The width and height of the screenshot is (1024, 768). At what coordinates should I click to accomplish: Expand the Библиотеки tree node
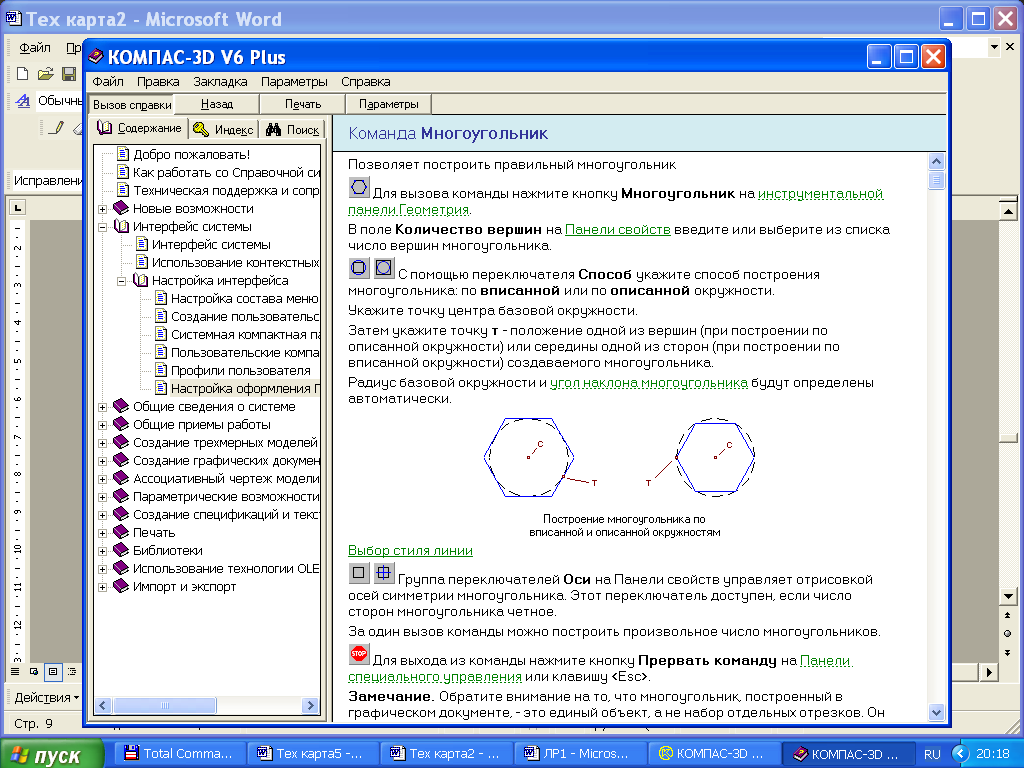click(103, 551)
